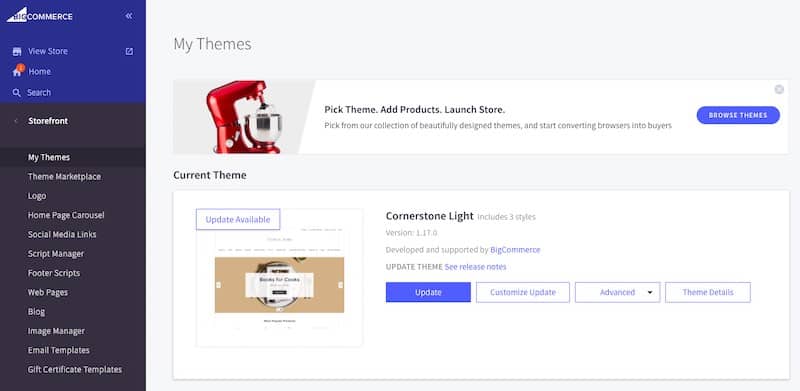Open Image Manager

pos(56,331)
